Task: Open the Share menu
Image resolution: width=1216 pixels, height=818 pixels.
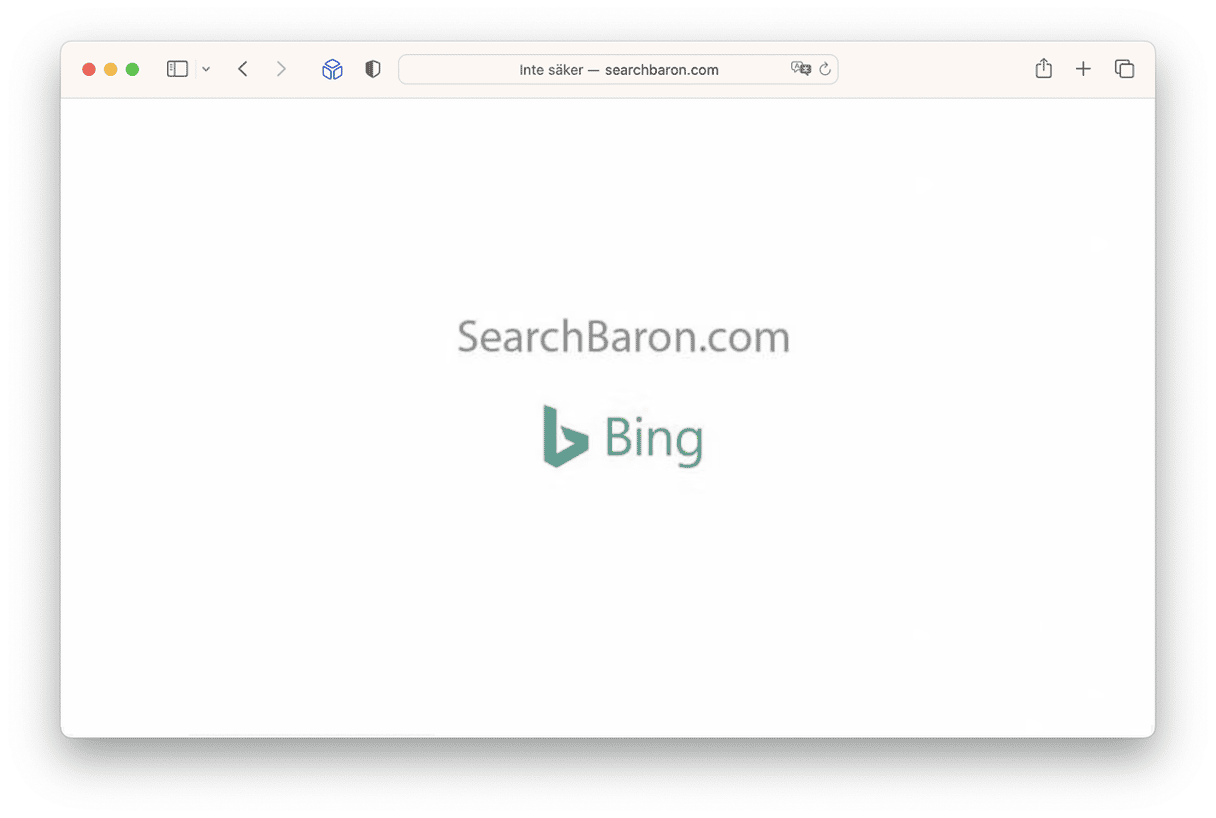Action: (1043, 69)
